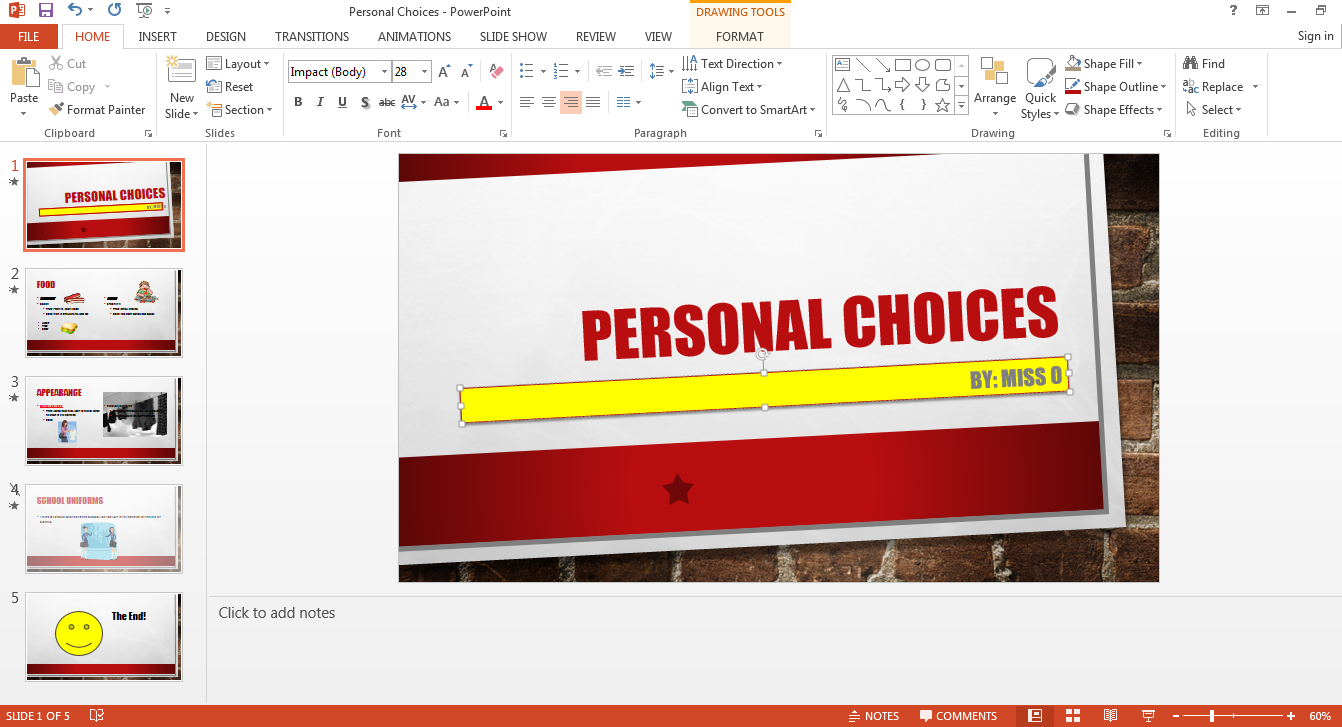
Task: Justify the paragraph text
Action: 593,102
